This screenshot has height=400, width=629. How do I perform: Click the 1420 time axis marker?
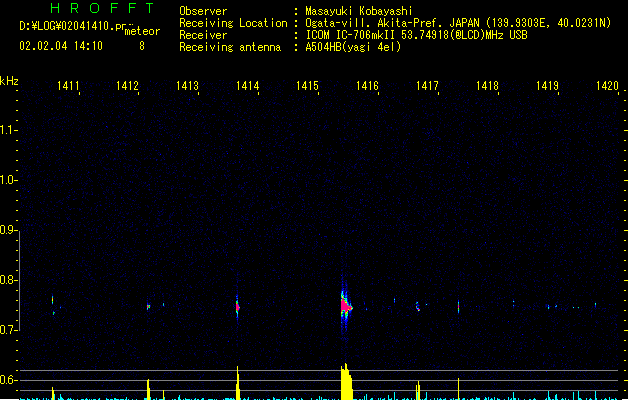607,86
